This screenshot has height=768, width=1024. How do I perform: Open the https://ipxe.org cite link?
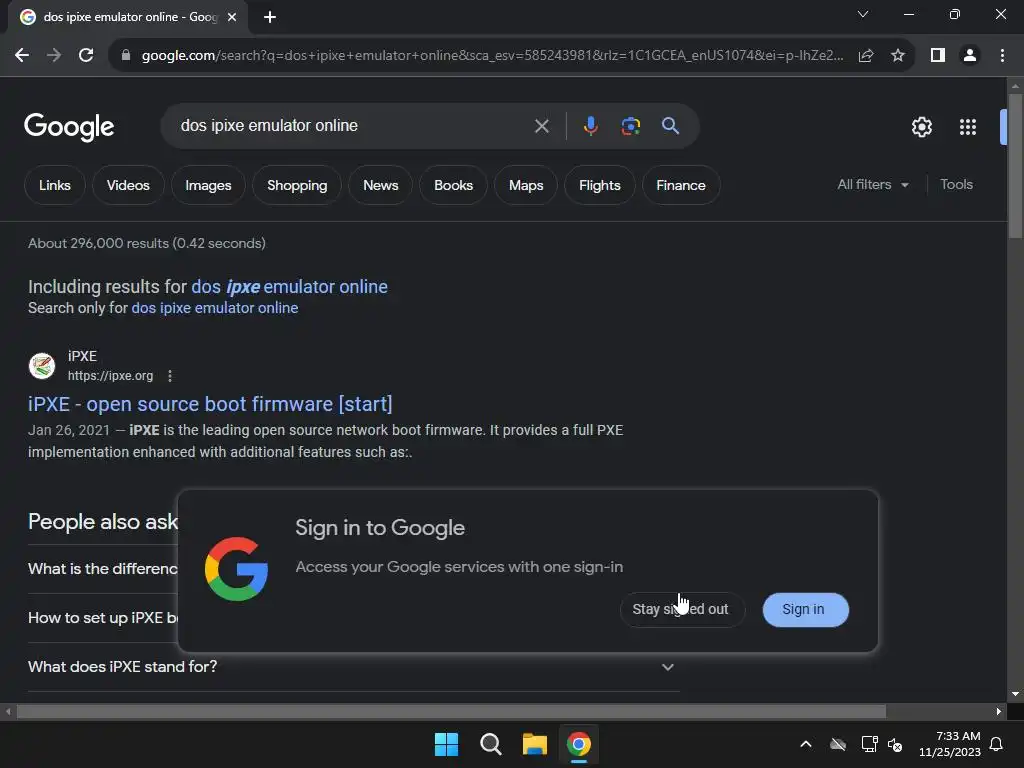pos(110,376)
